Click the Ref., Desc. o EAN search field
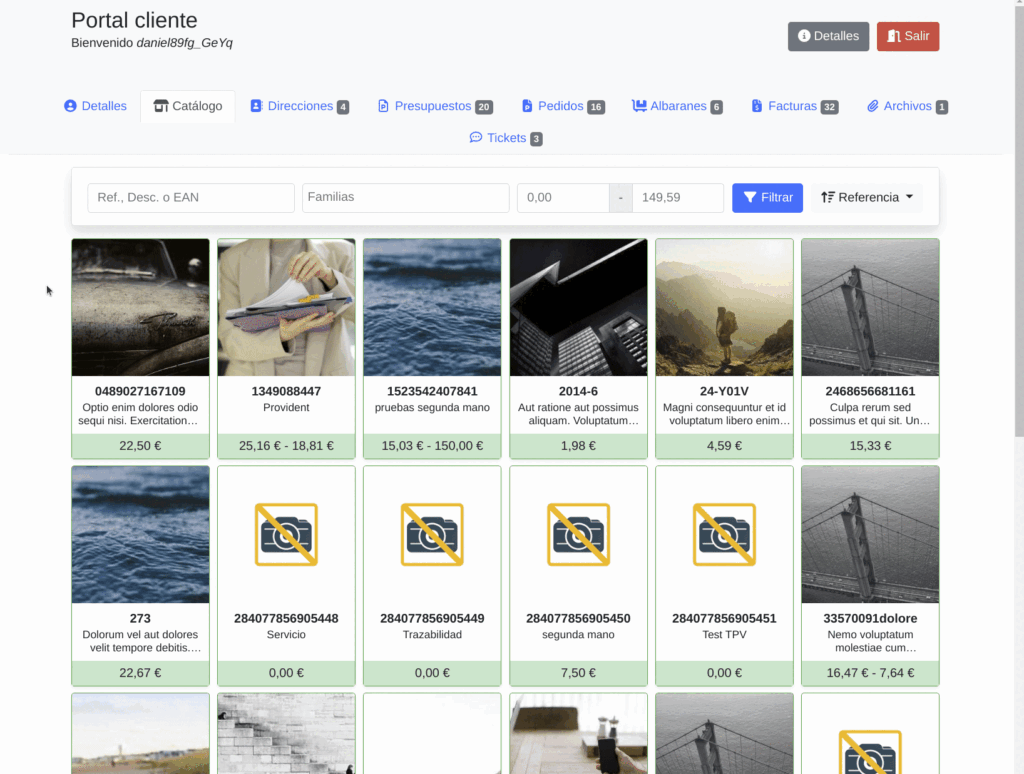Viewport: 1024px width, 774px height. (191, 198)
